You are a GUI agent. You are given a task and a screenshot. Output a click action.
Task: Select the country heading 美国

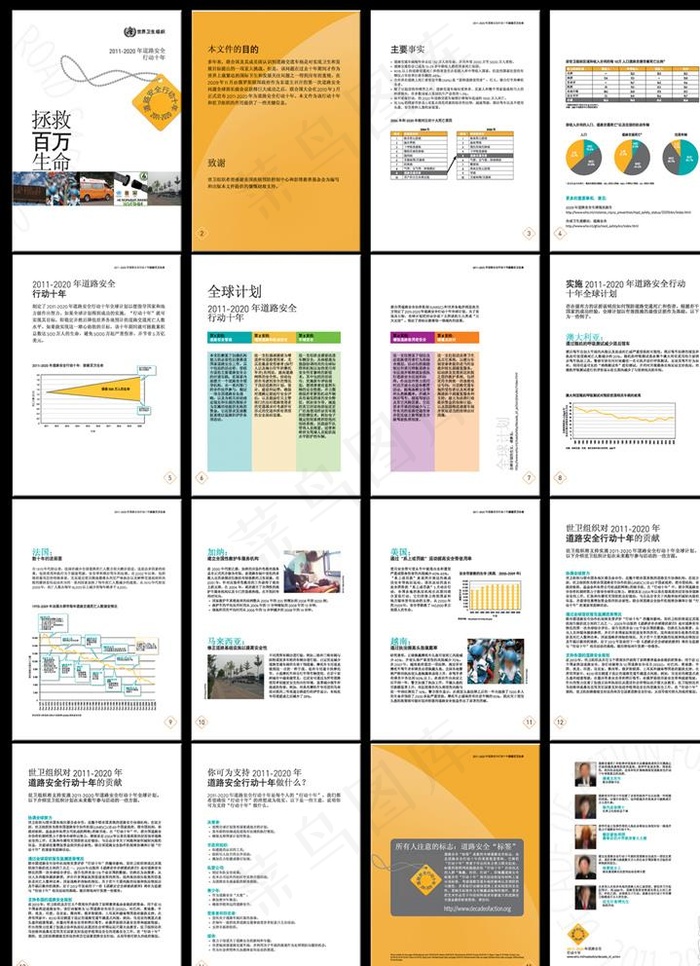tap(400, 551)
